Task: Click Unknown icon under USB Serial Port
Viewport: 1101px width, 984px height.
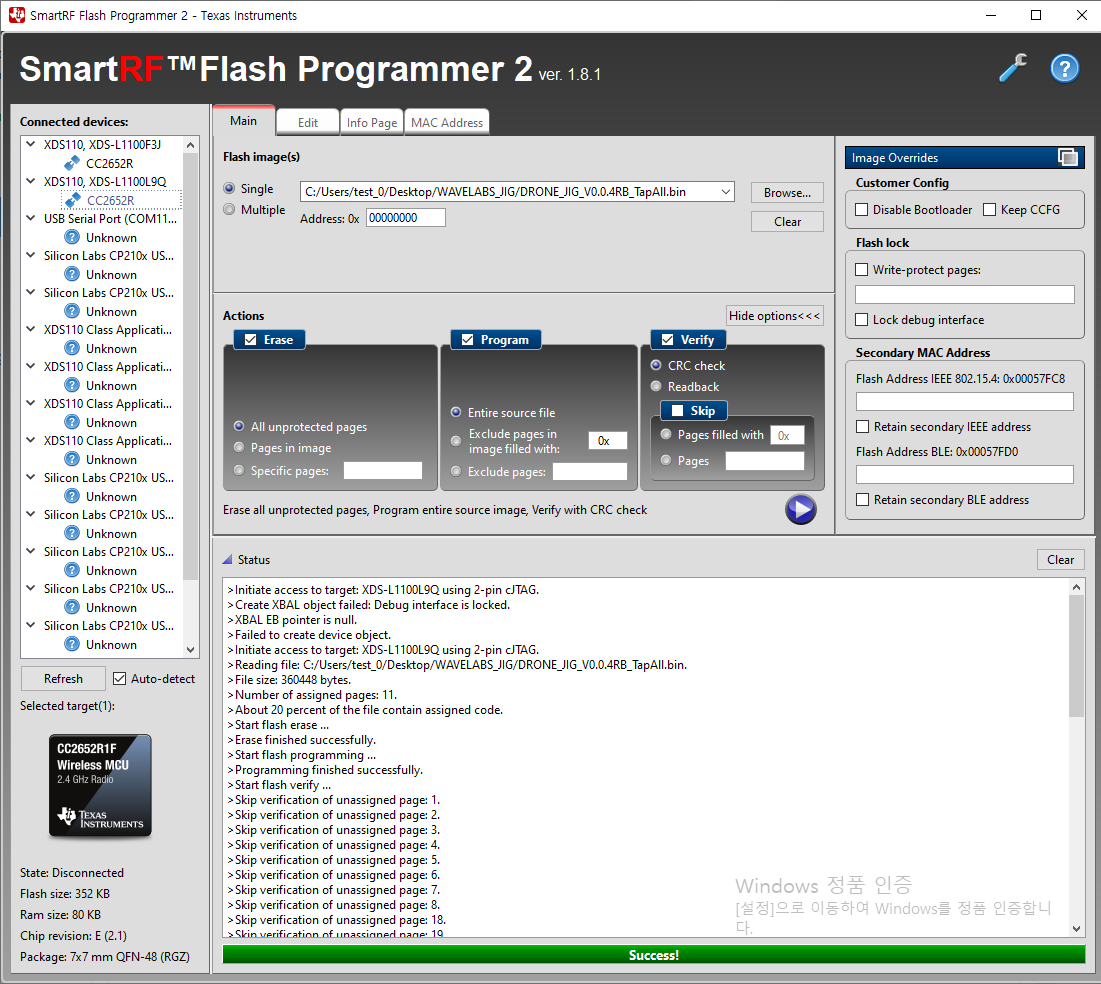Action: tap(72, 237)
